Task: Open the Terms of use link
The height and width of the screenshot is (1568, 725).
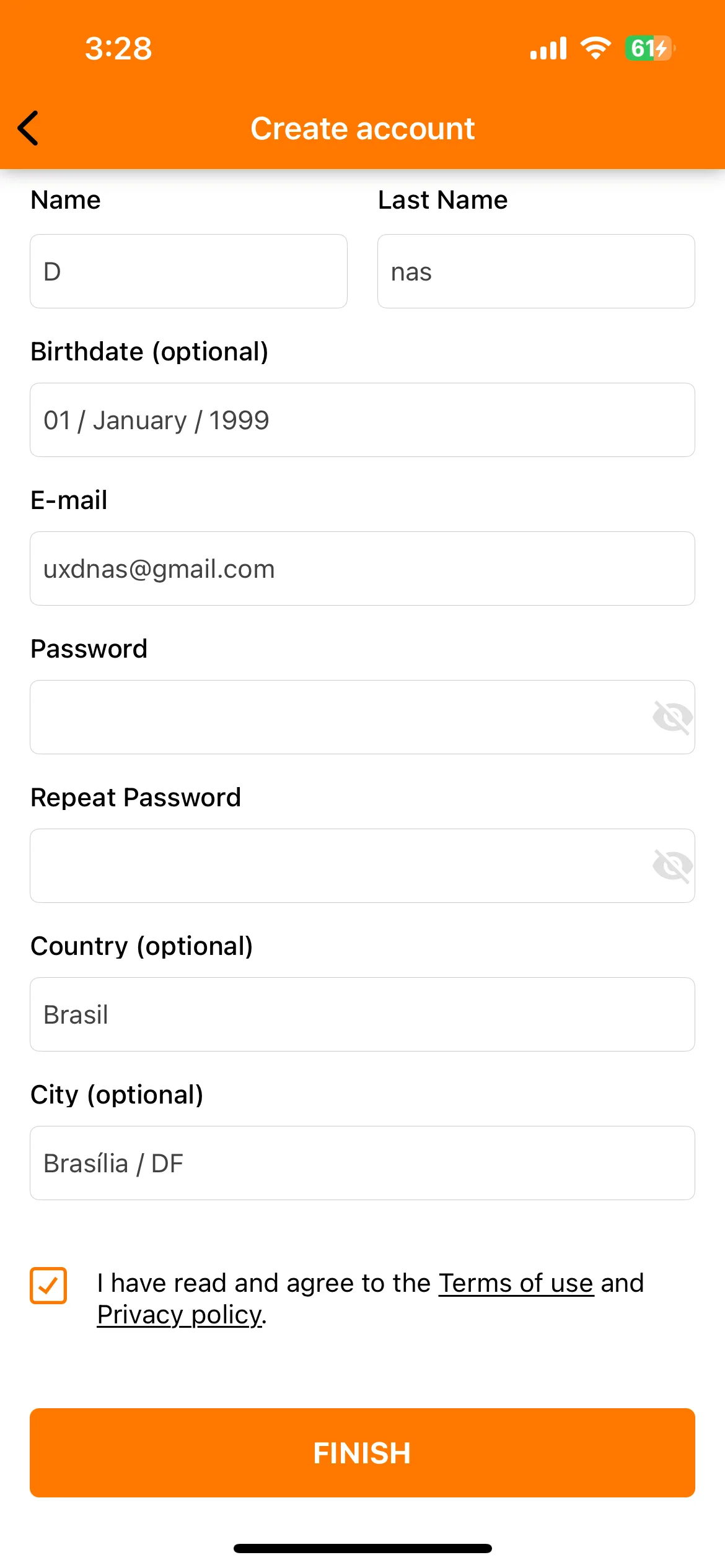Action: point(516,1283)
